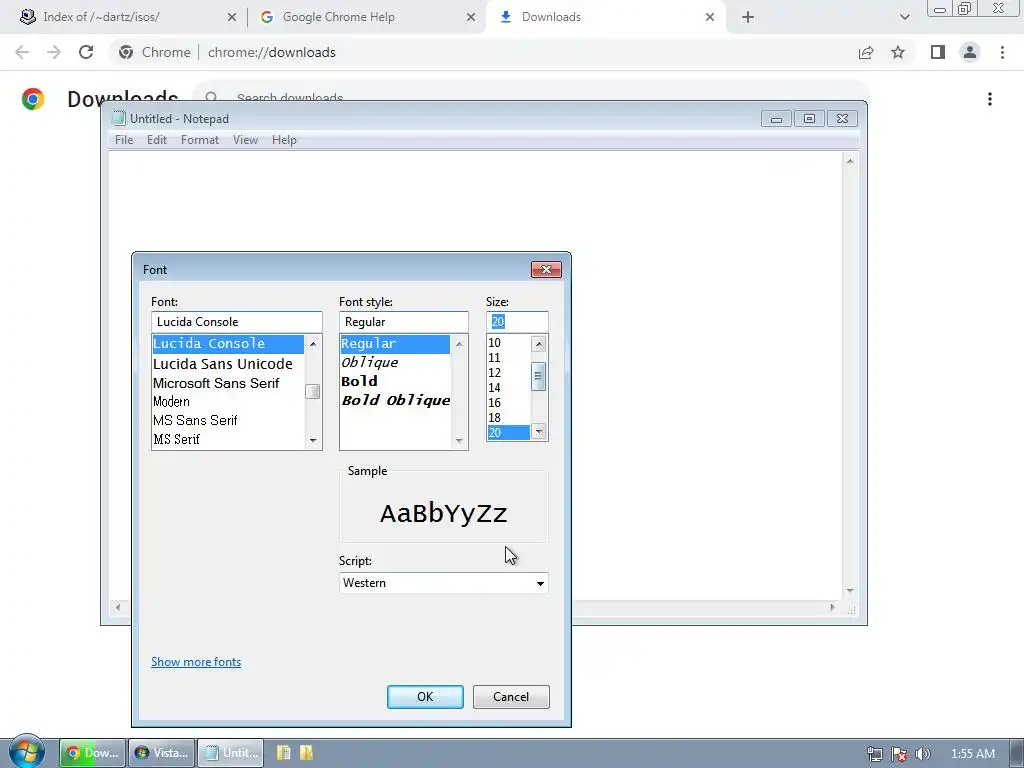Go forward in Chrome history
Viewport: 1024px width, 768px height.
tap(54, 52)
